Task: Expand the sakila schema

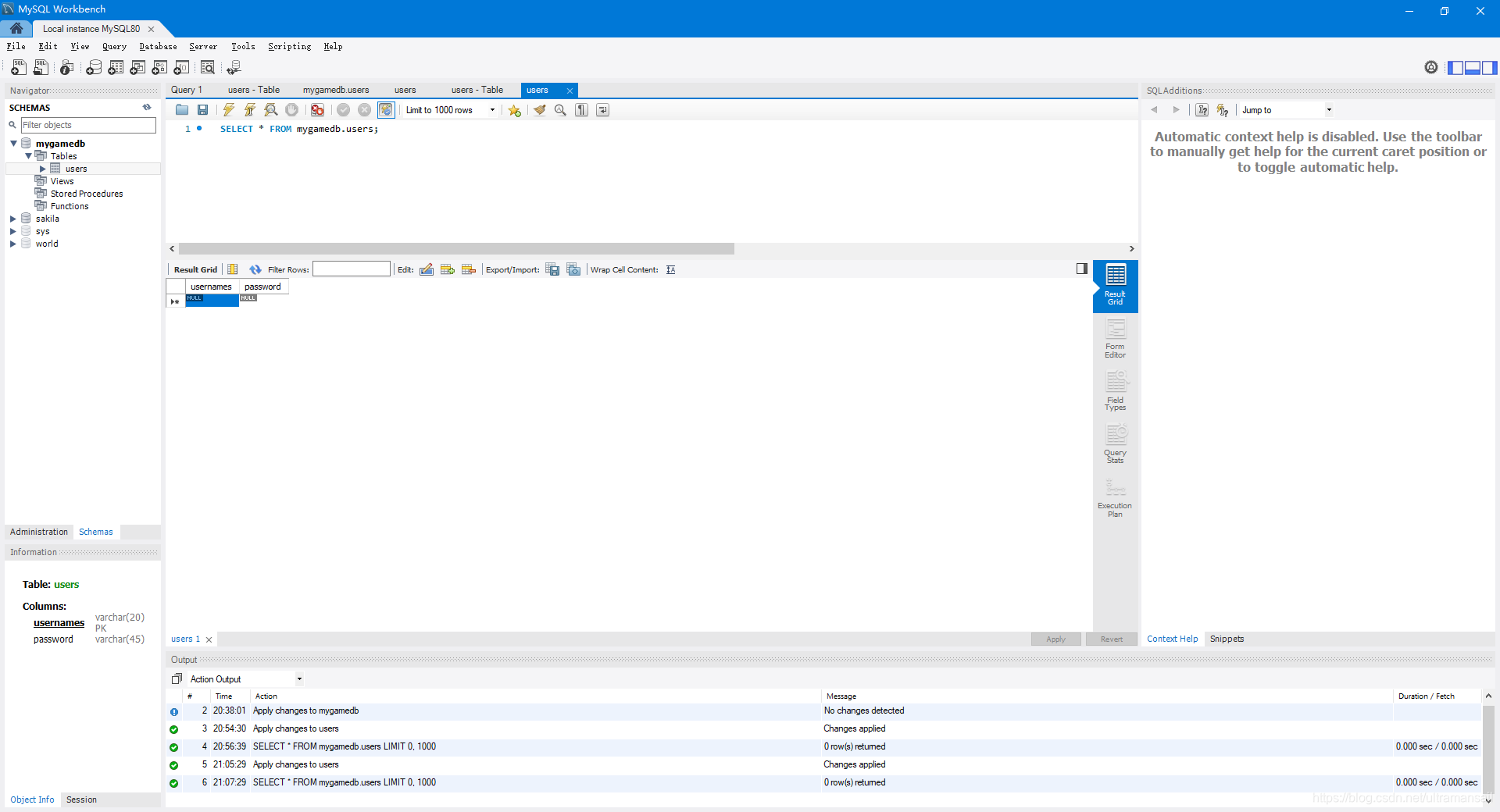Action: click(x=13, y=219)
